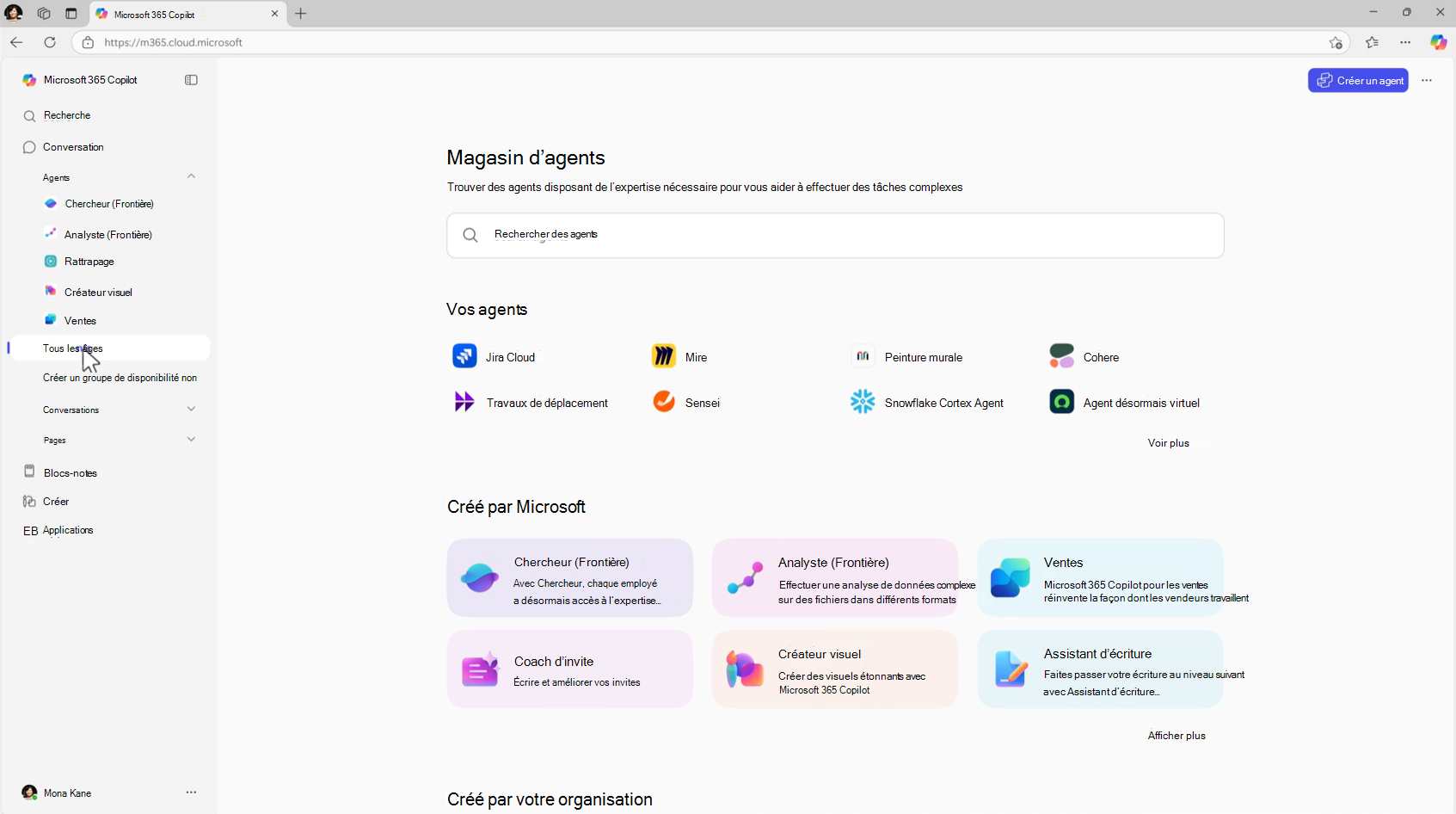
Task: Open the Assistant d'écriture card
Action: coord(1100,669)
